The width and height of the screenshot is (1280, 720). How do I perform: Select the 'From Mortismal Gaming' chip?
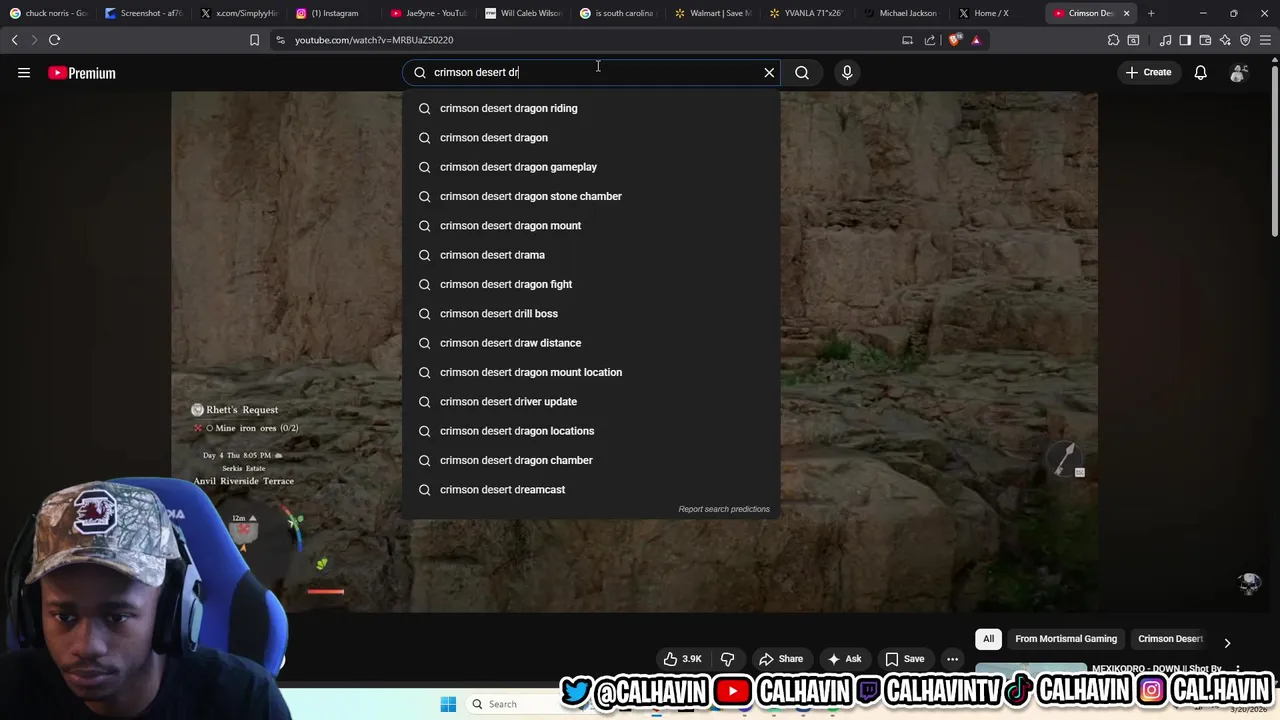(1066, 639)
